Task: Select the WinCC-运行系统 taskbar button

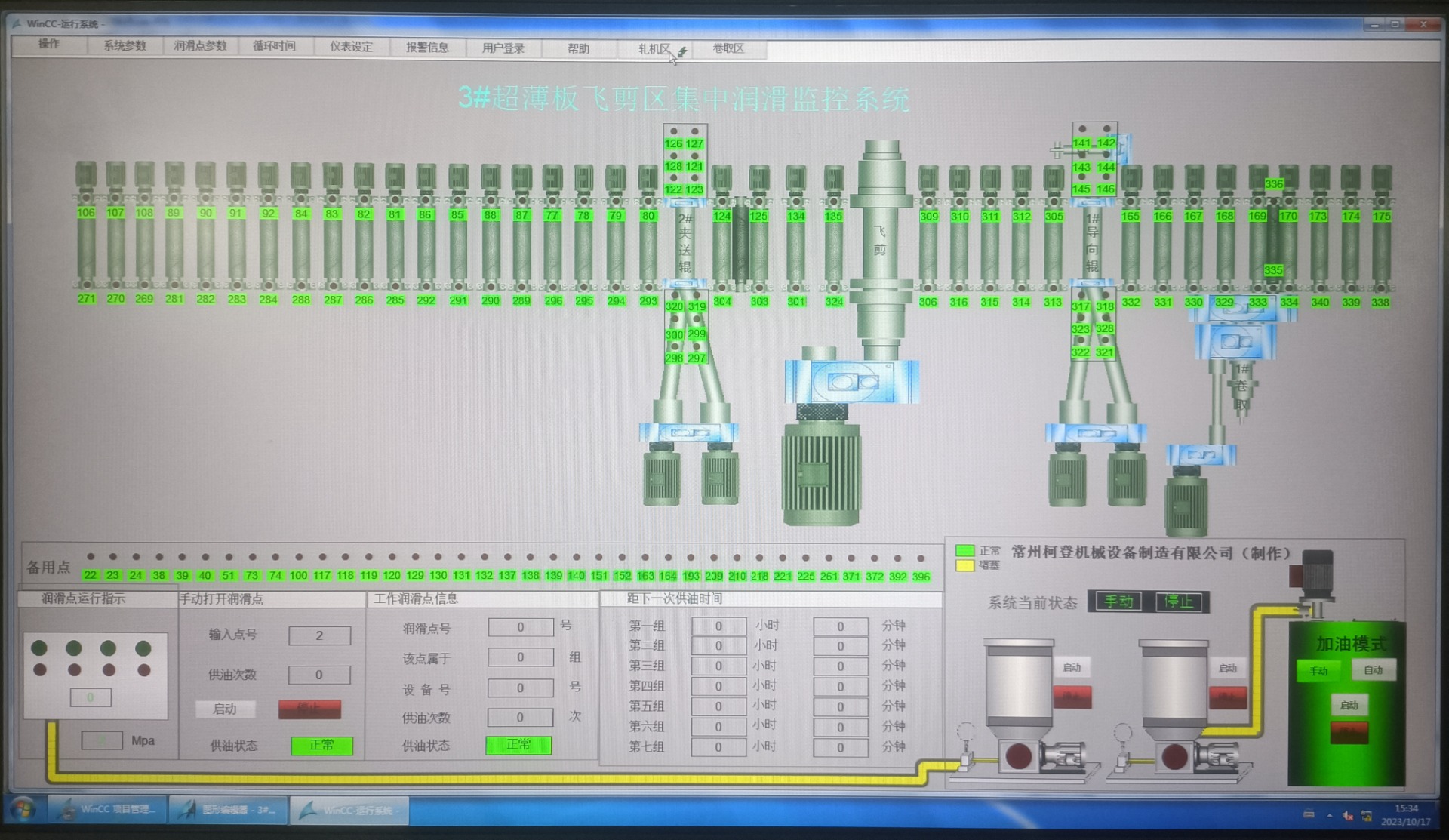Action: [x=349, y=811]
